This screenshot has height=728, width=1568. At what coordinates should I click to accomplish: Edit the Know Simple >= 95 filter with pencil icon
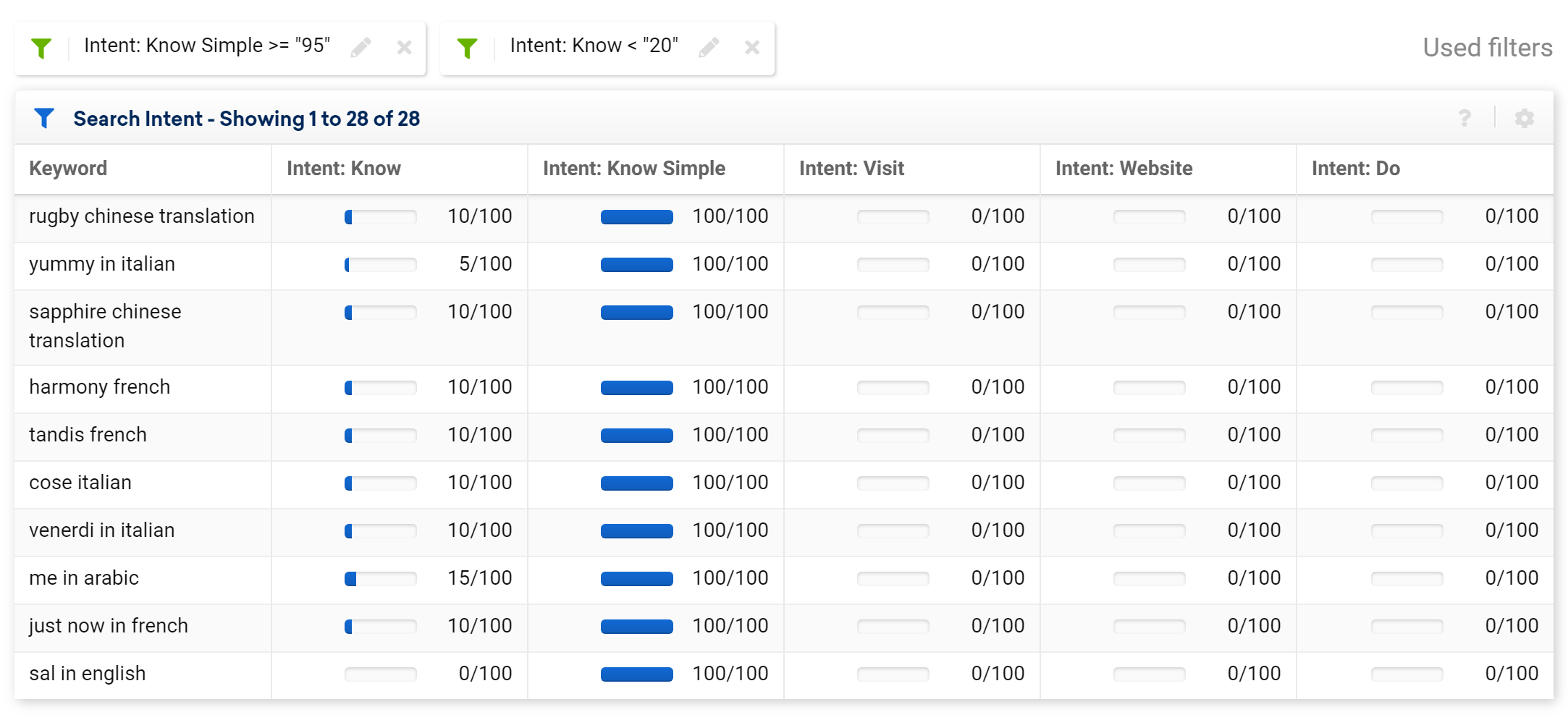pos(361,48)
